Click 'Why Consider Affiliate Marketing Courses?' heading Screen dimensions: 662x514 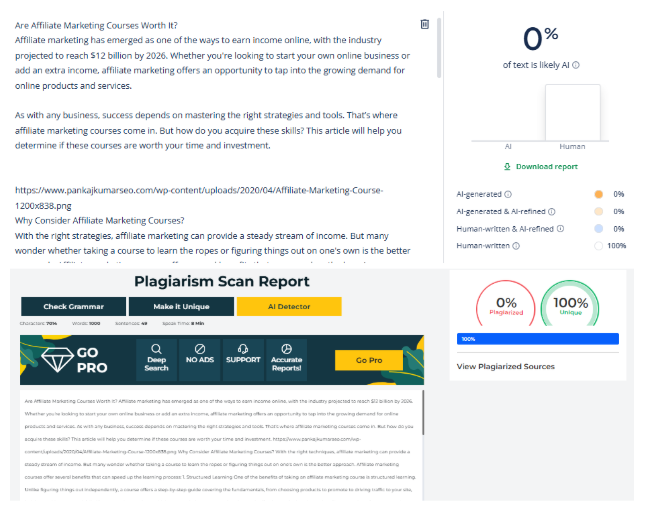point(100,220)
